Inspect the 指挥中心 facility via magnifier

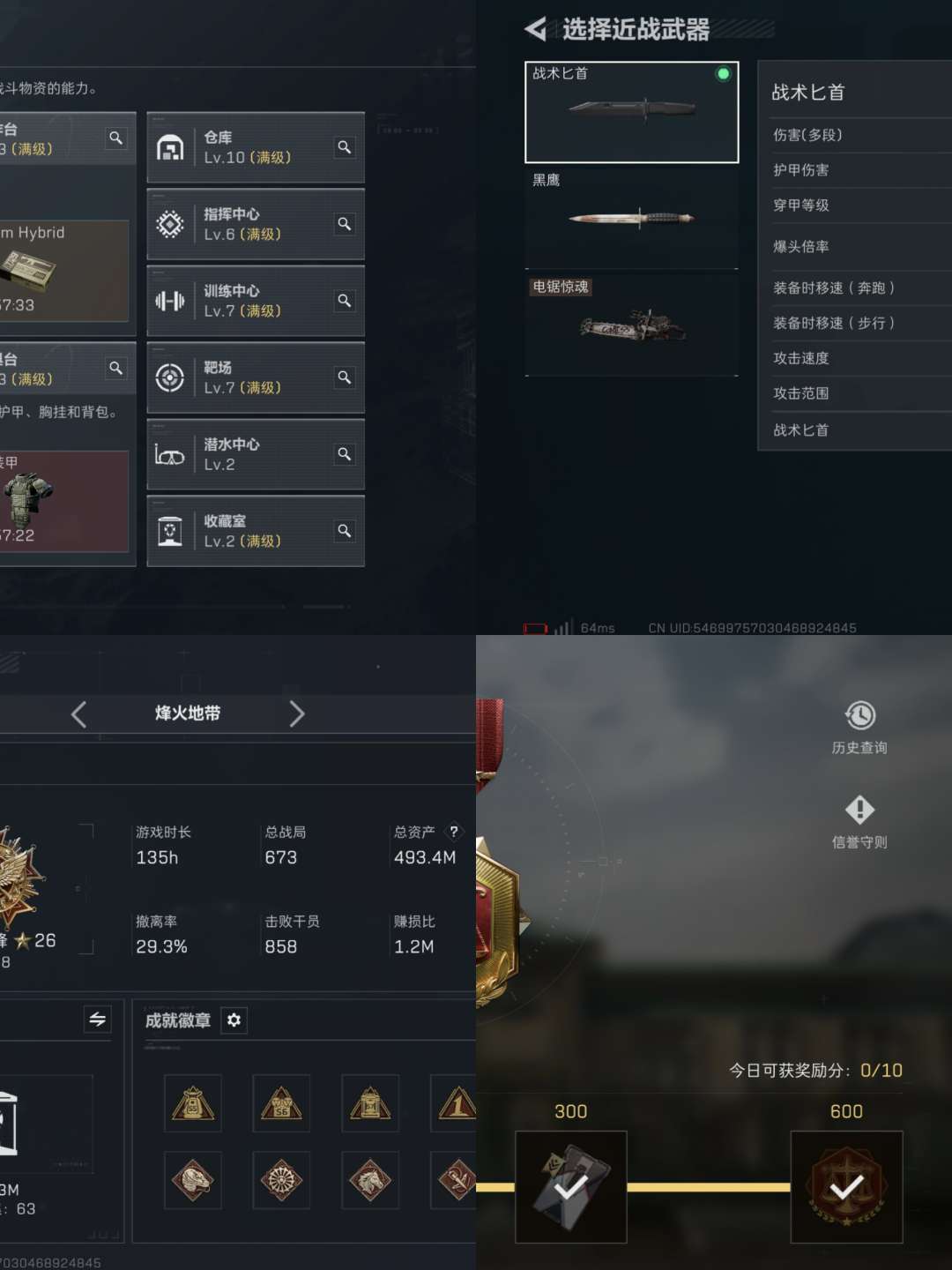(x=345, y=224)
